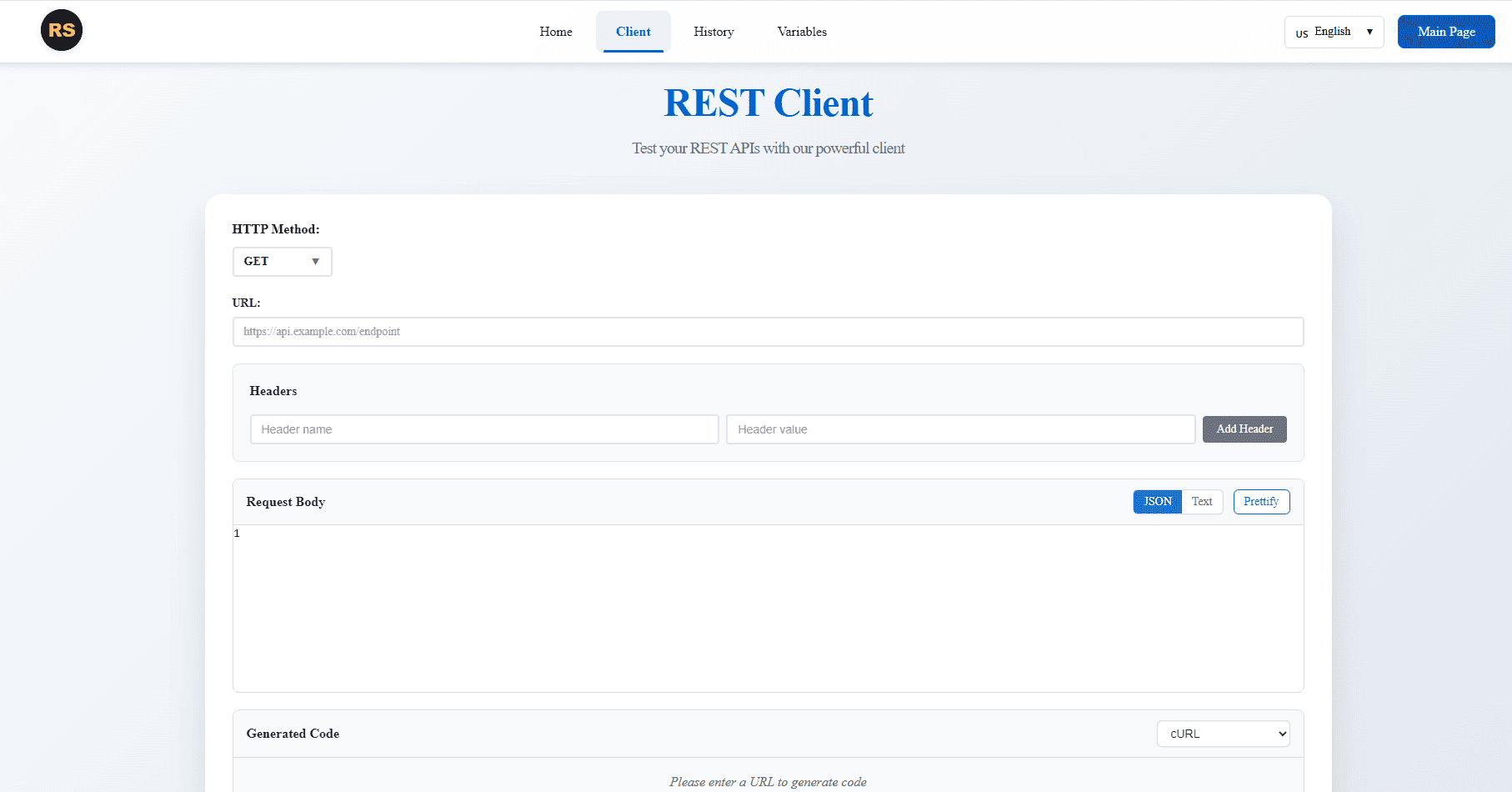1512x792 pixels.
Task: Click the RS logo in the header
Action: pos(62,30)
